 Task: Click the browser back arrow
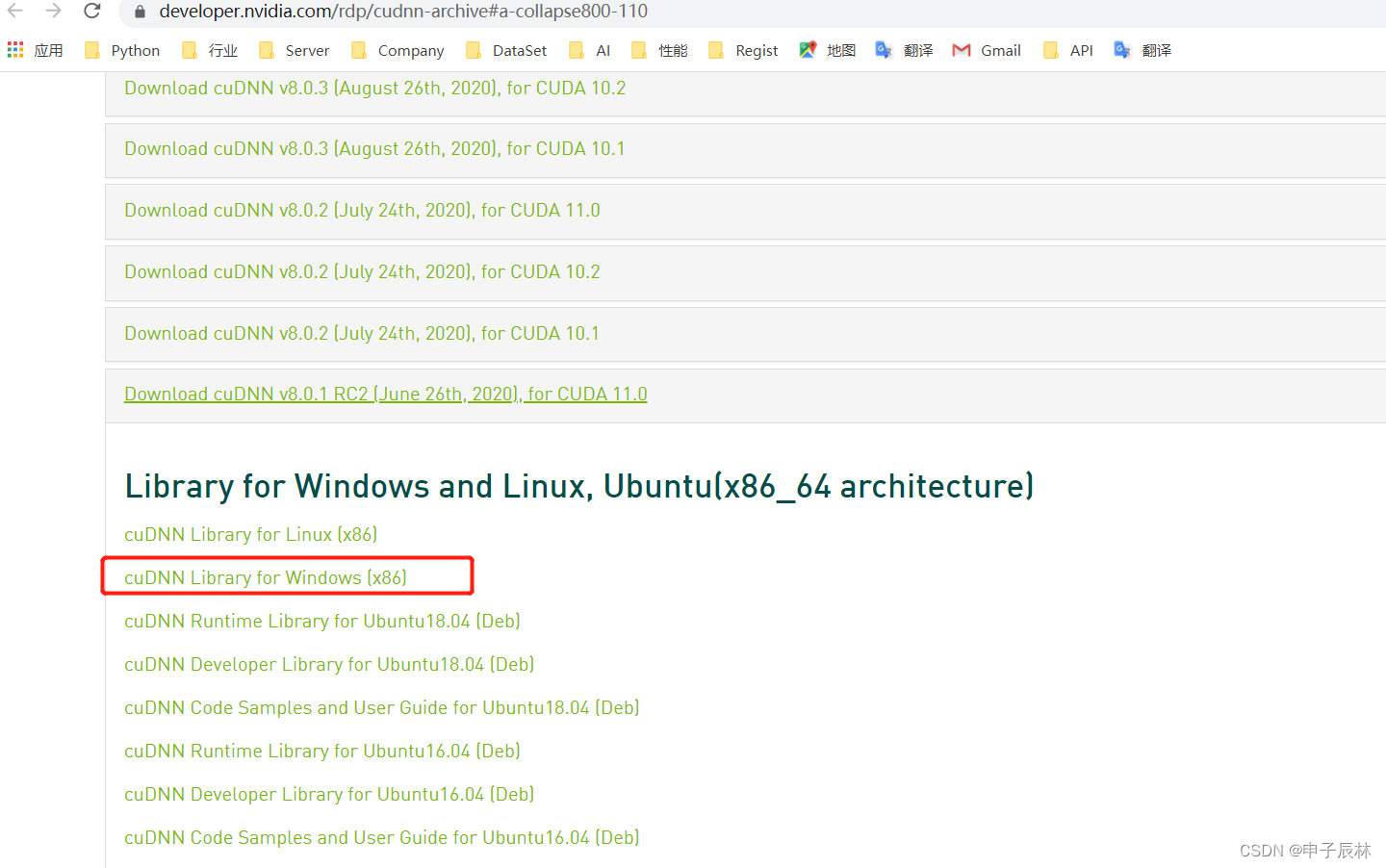[x=15, y=11]
